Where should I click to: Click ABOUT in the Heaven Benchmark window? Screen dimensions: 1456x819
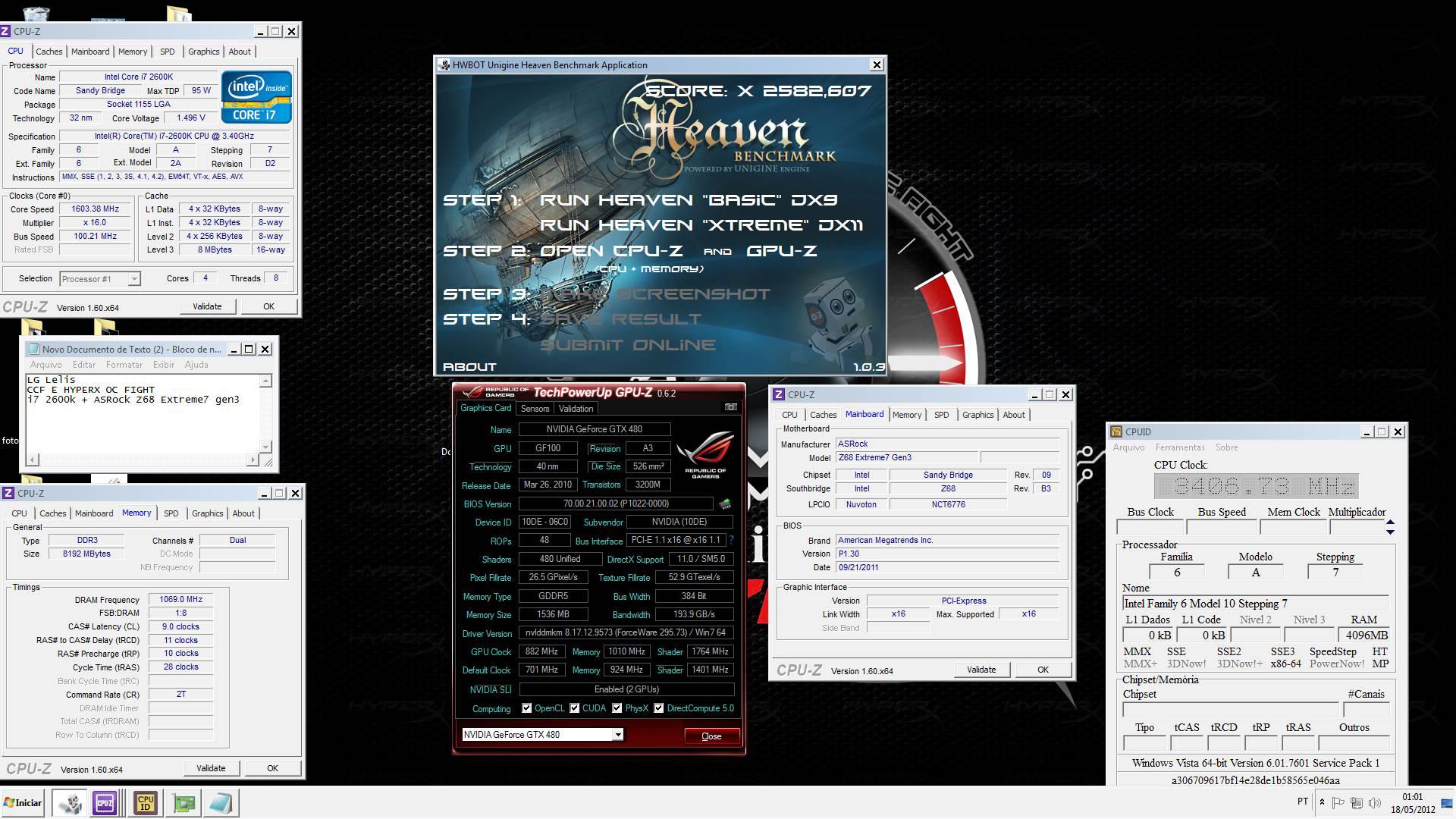pos(469,367)
